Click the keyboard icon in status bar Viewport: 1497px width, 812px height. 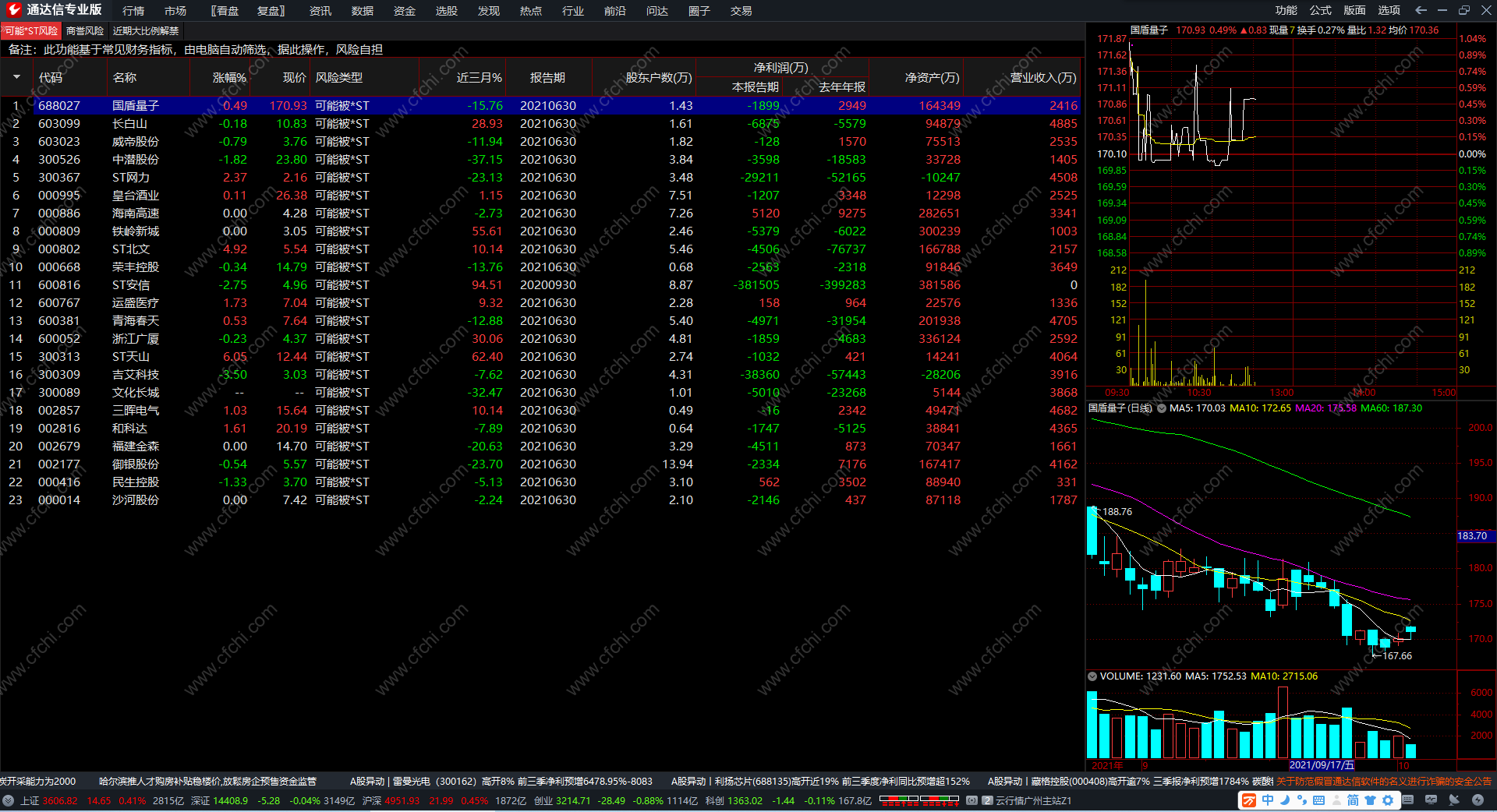pyautogui.click(x=1408, y=800)
